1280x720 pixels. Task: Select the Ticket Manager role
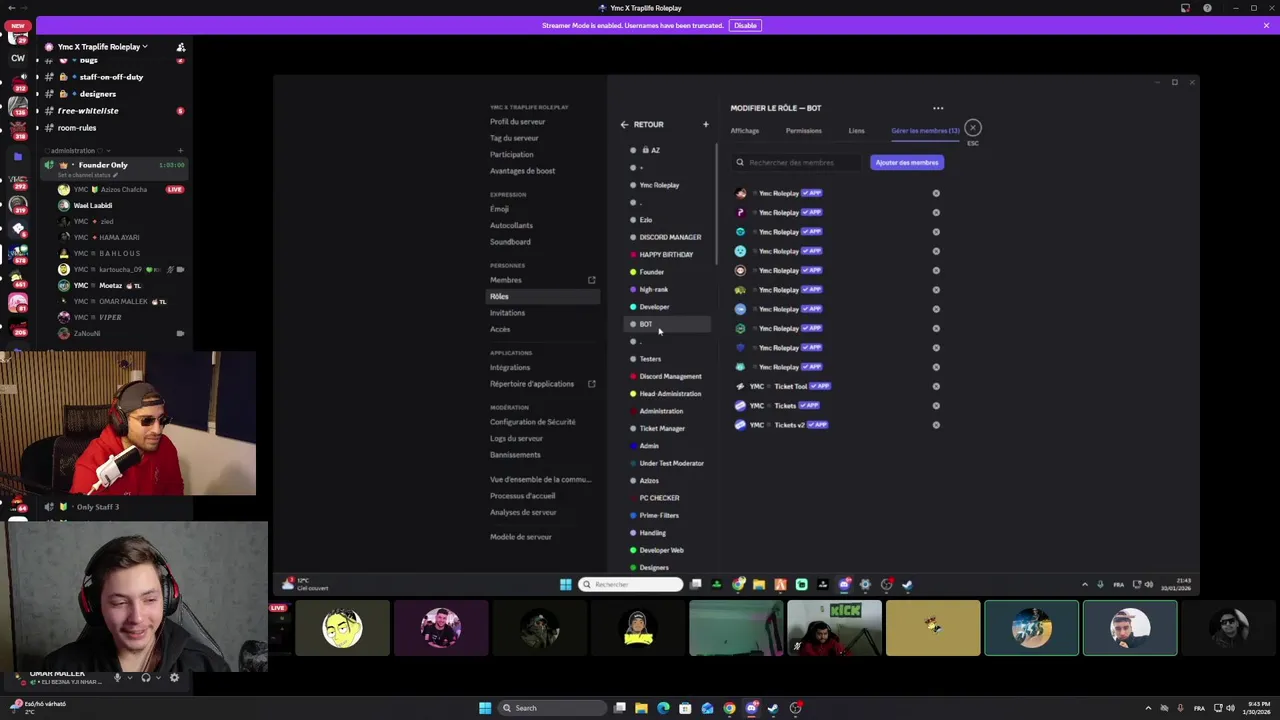point(662,429)
